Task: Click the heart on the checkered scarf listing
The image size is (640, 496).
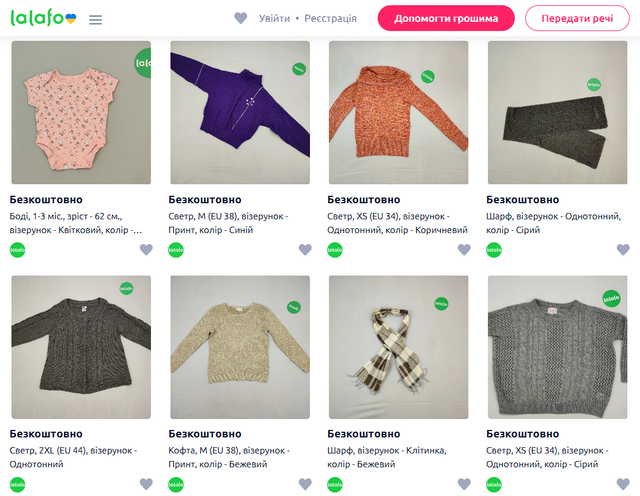Action: pyautogui.click(x=464, y=484)
